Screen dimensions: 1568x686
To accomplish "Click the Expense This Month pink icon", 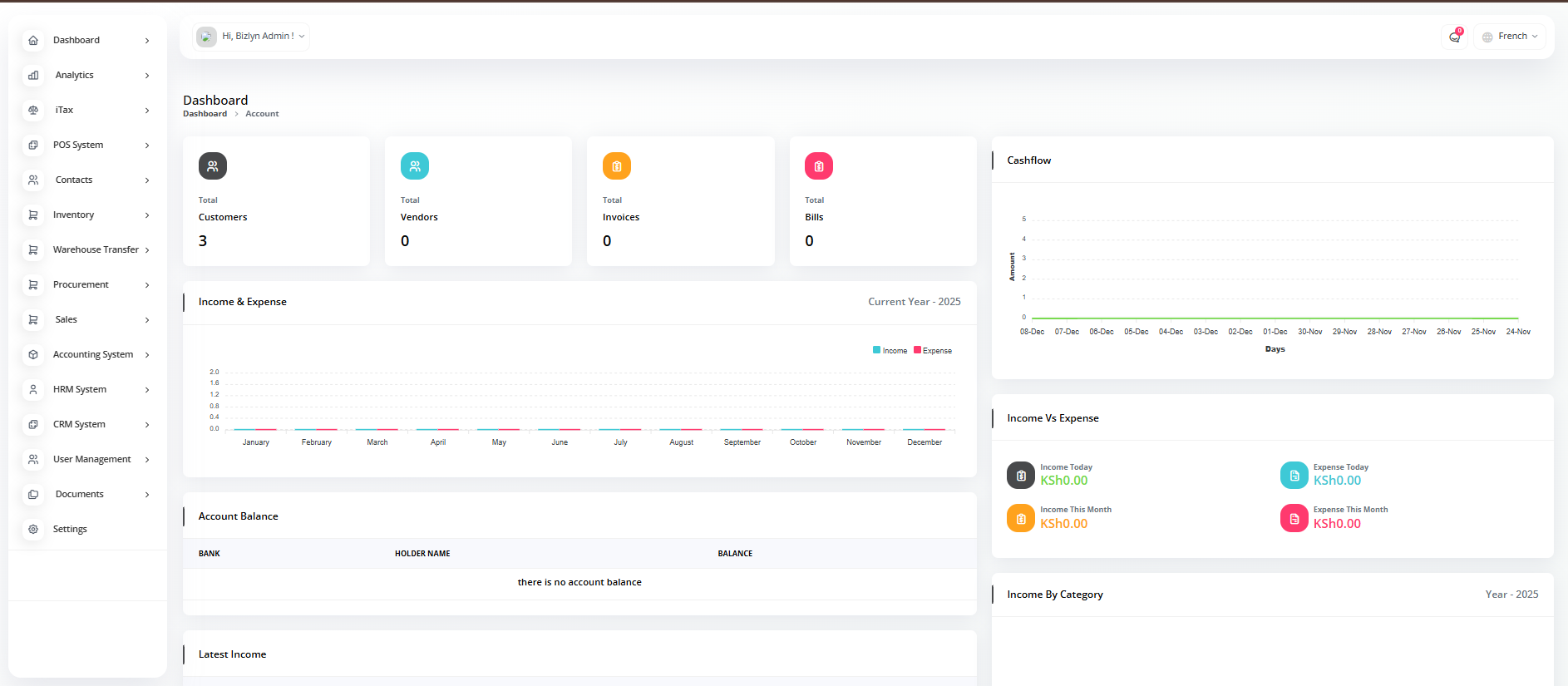I will pyautogui.click(x=1294, y=518).
